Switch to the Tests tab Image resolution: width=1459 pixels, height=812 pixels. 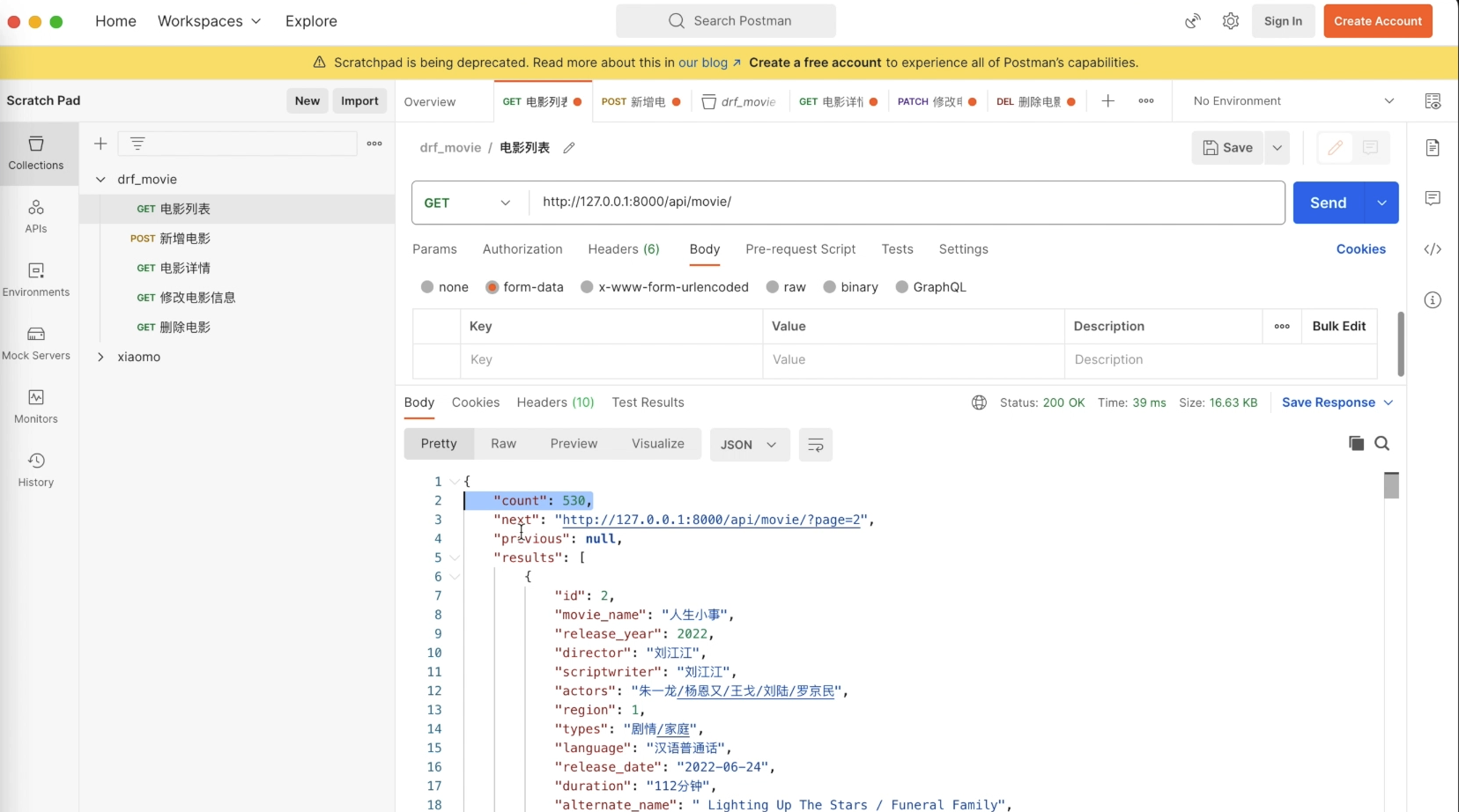coord(897,249)
